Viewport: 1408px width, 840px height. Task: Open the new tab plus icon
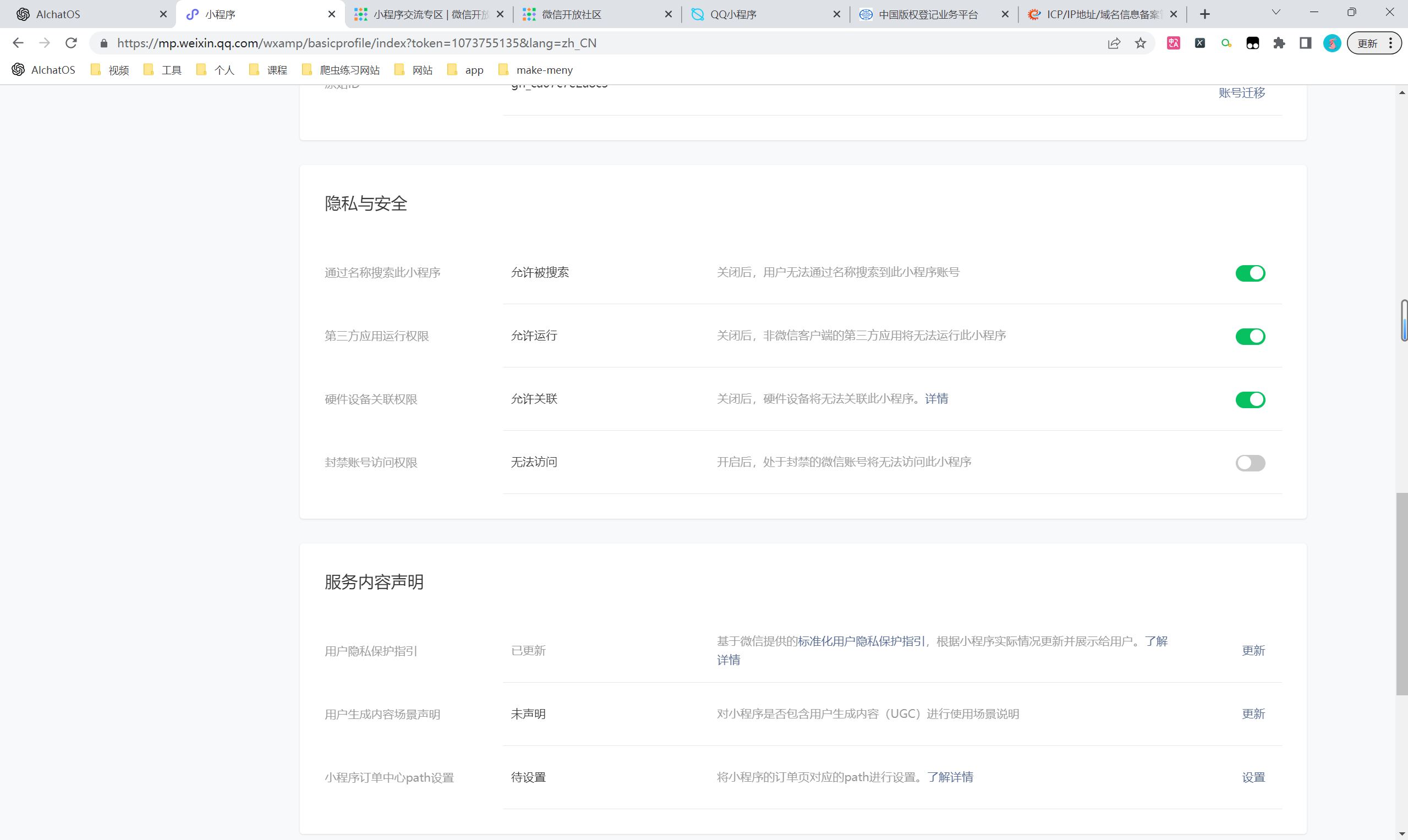coord(1205,14)
